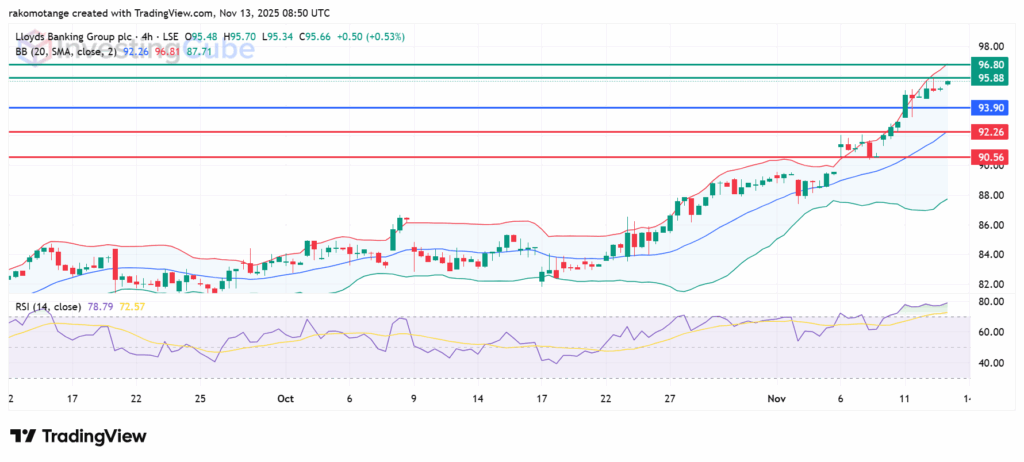This screenshot has width=1024, height=462.
Task: Click the 80.00 level on the RSI scale
Action: point(990,302)
